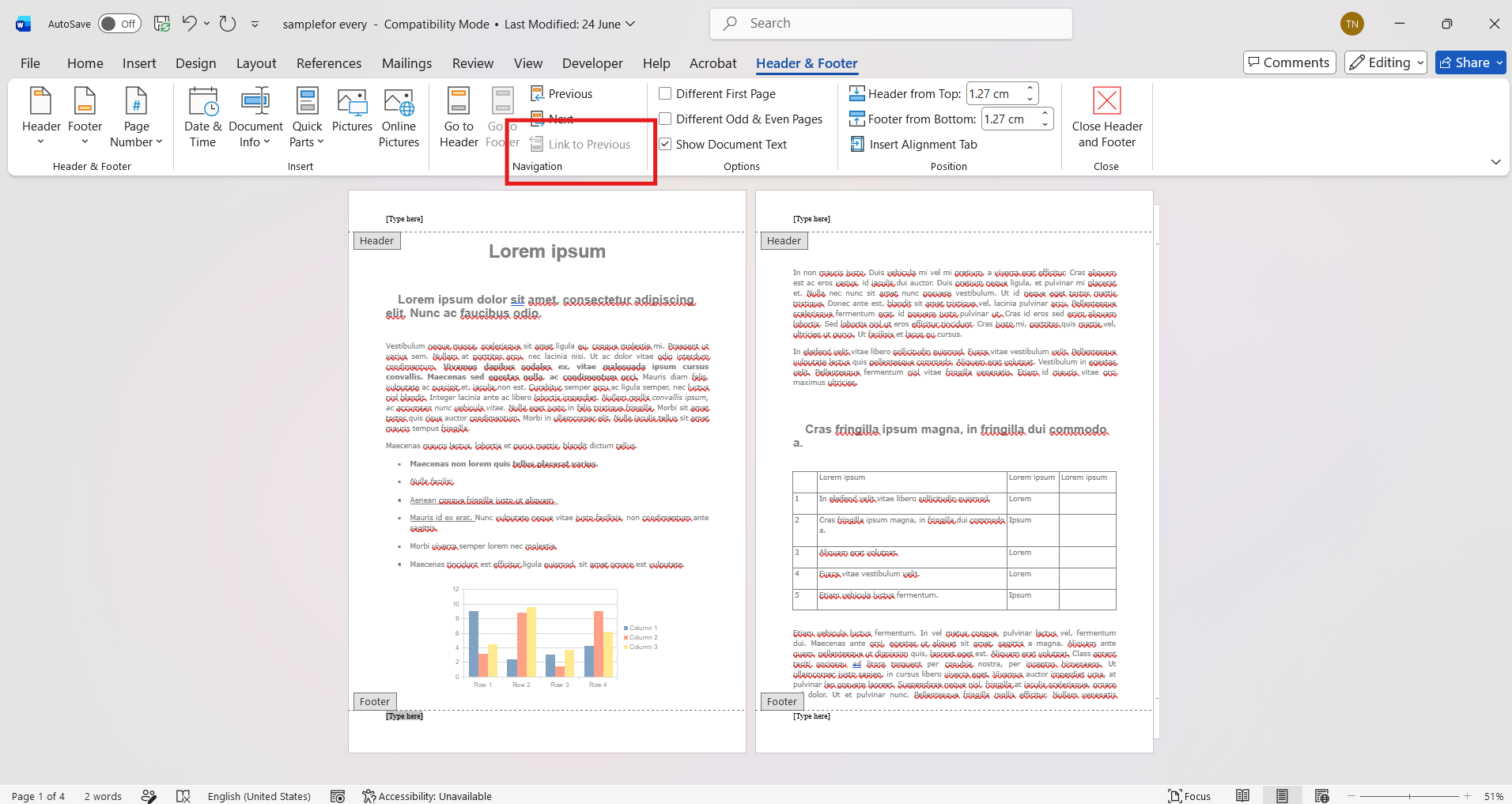The height and width of the screenshot is (804, 1512).
Task: Undo the last action
Action: [189, 24]
